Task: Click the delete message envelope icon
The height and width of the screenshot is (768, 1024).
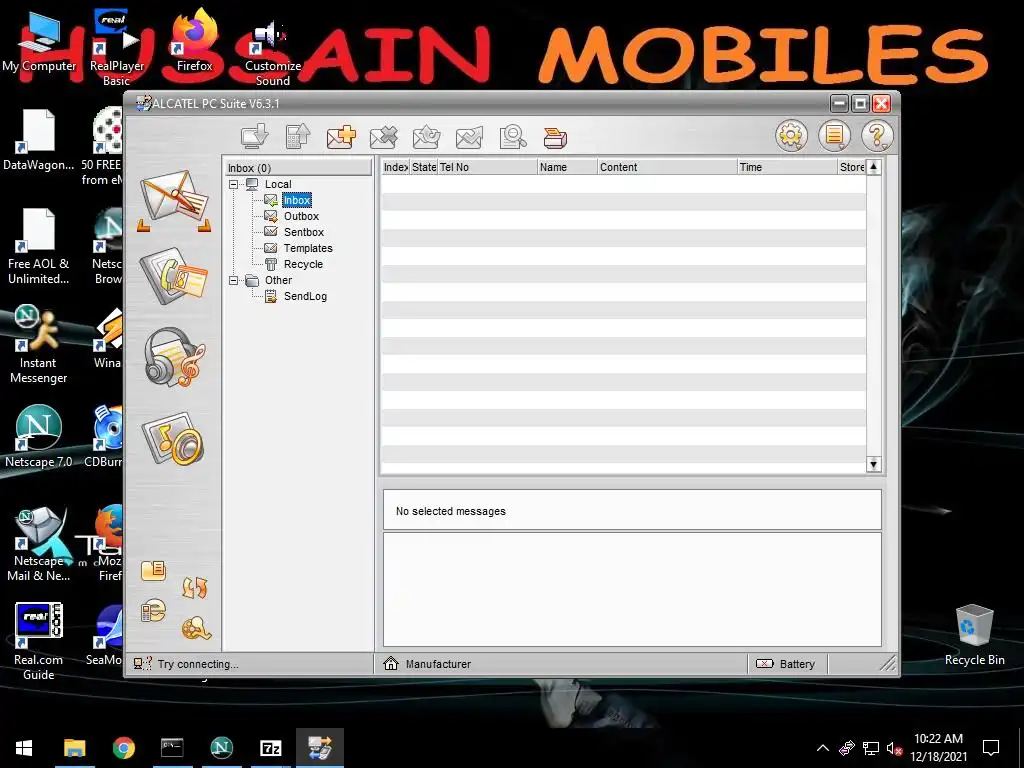Action: [x=383, y=136]
